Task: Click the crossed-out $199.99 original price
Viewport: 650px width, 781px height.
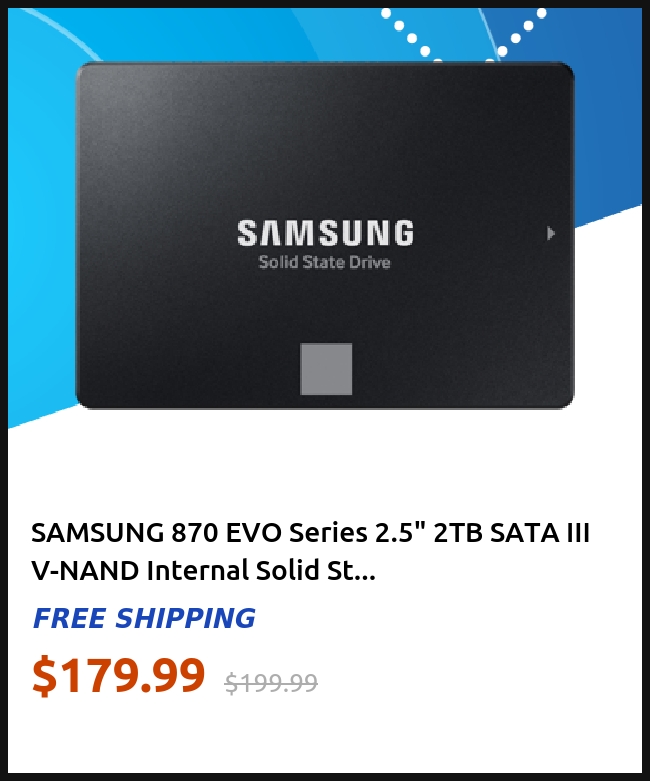Action: click(271, 682)
